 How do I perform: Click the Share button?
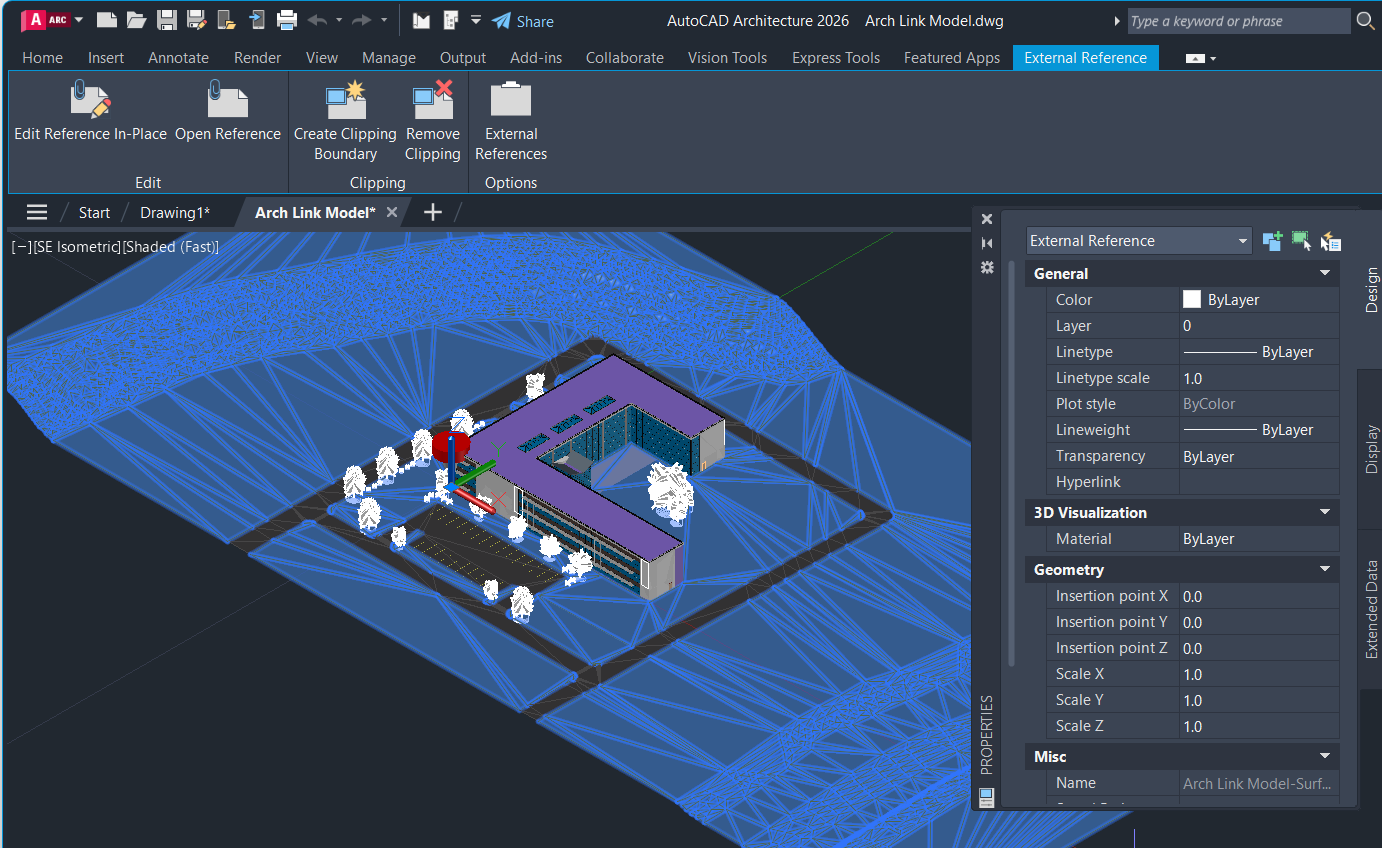[523, 21]
